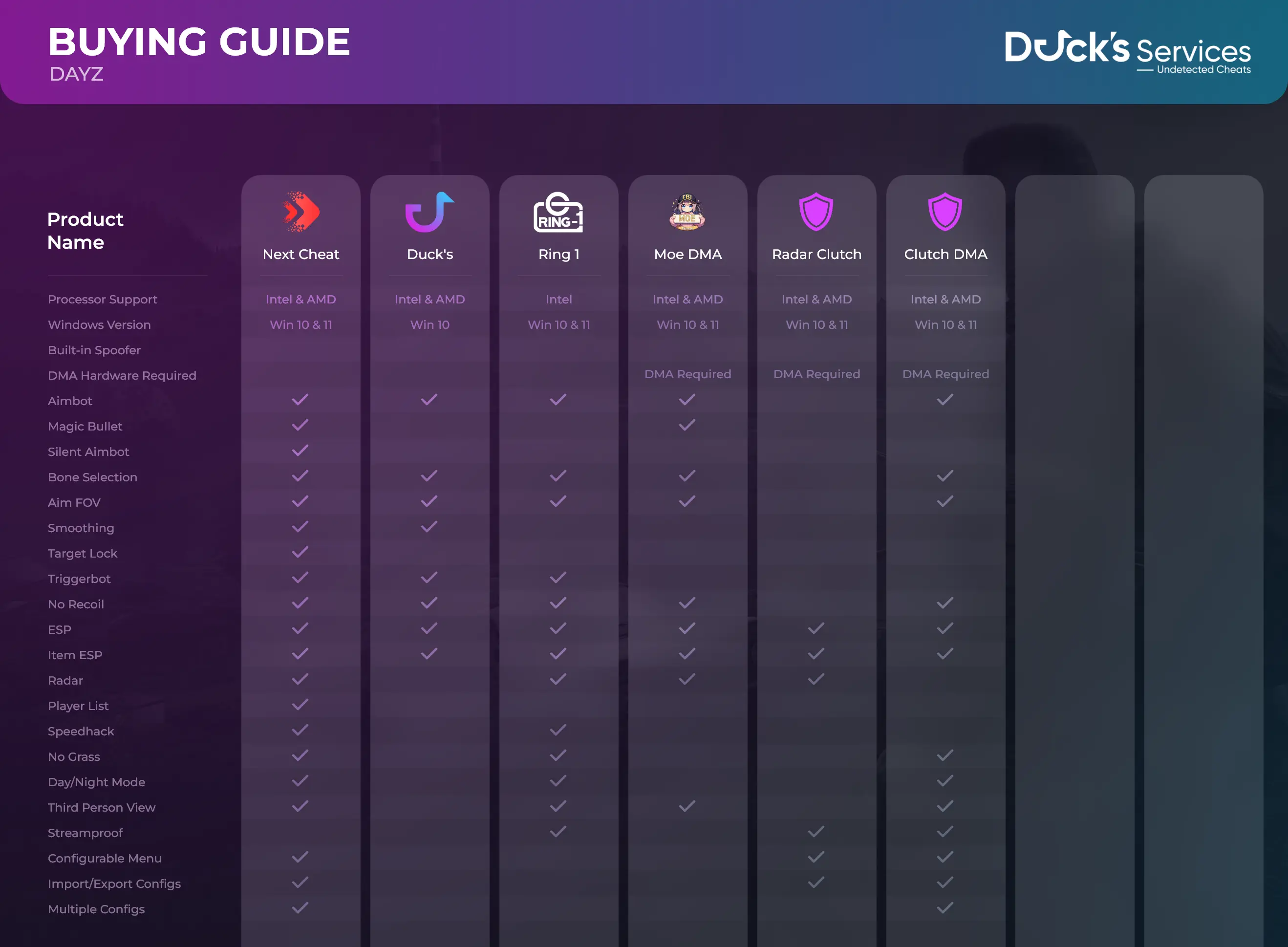The height and width of the screenshot is (947, 1288).
Task: Click Radar Clutch's Import/Export Configs checkmark
Action: point(816,882)
